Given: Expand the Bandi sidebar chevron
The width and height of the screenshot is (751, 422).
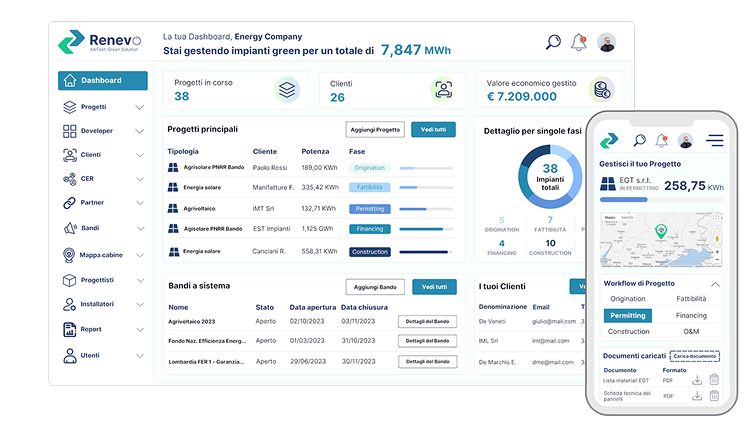Looking at the screenshot, I should (140, 228).
